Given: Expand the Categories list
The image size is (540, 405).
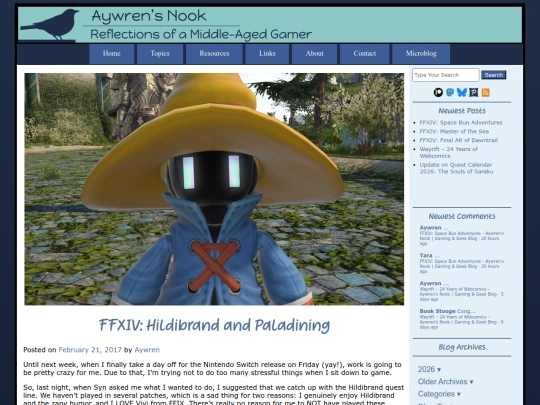Looking at the screenshot, I should [x=439, y=394].
